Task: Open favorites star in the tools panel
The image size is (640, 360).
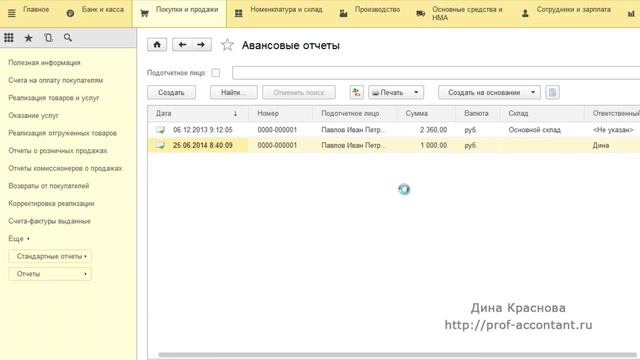Action: [28, 38]
